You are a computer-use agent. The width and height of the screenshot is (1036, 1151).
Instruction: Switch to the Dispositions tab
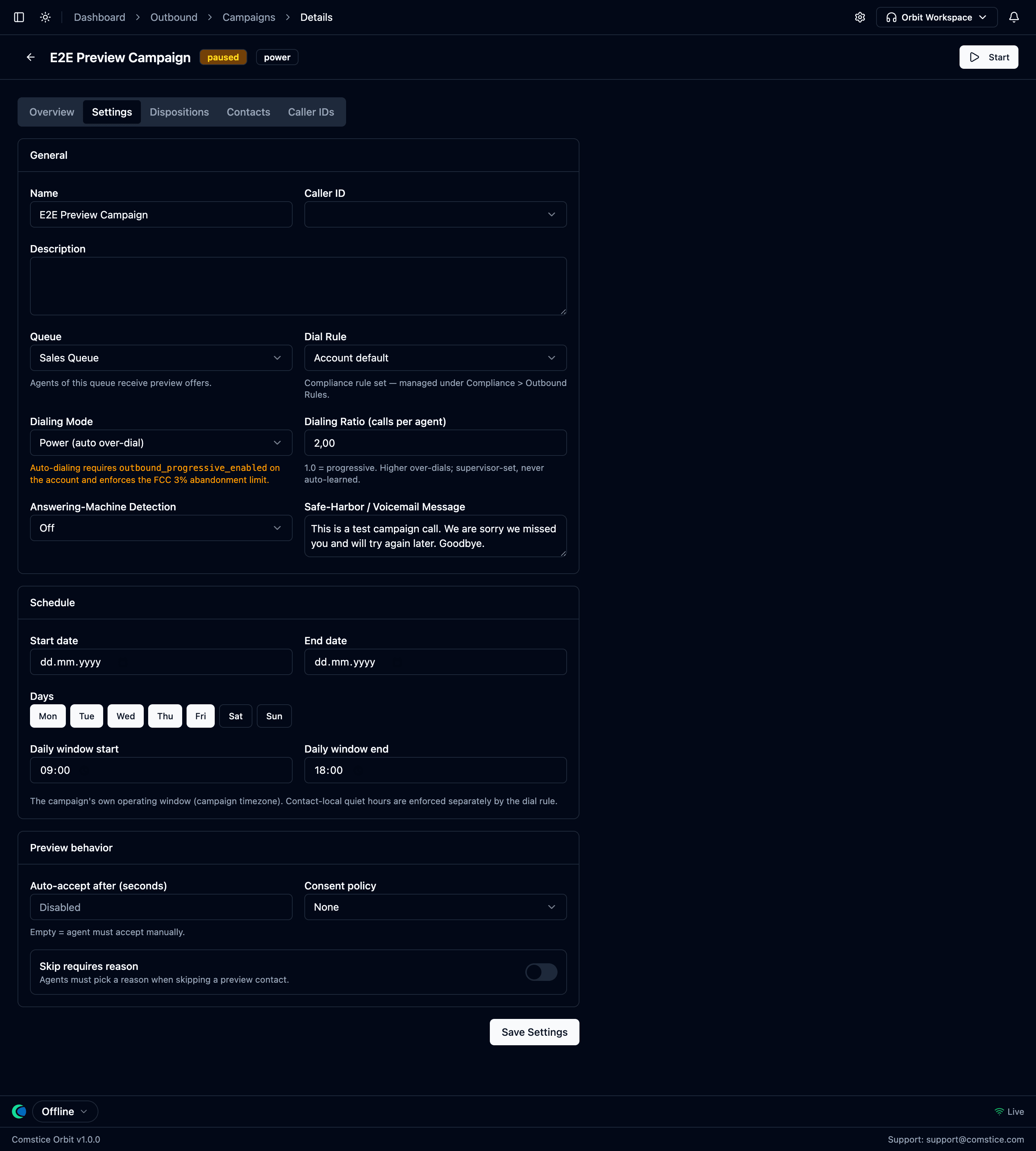[x=179, y=112]
